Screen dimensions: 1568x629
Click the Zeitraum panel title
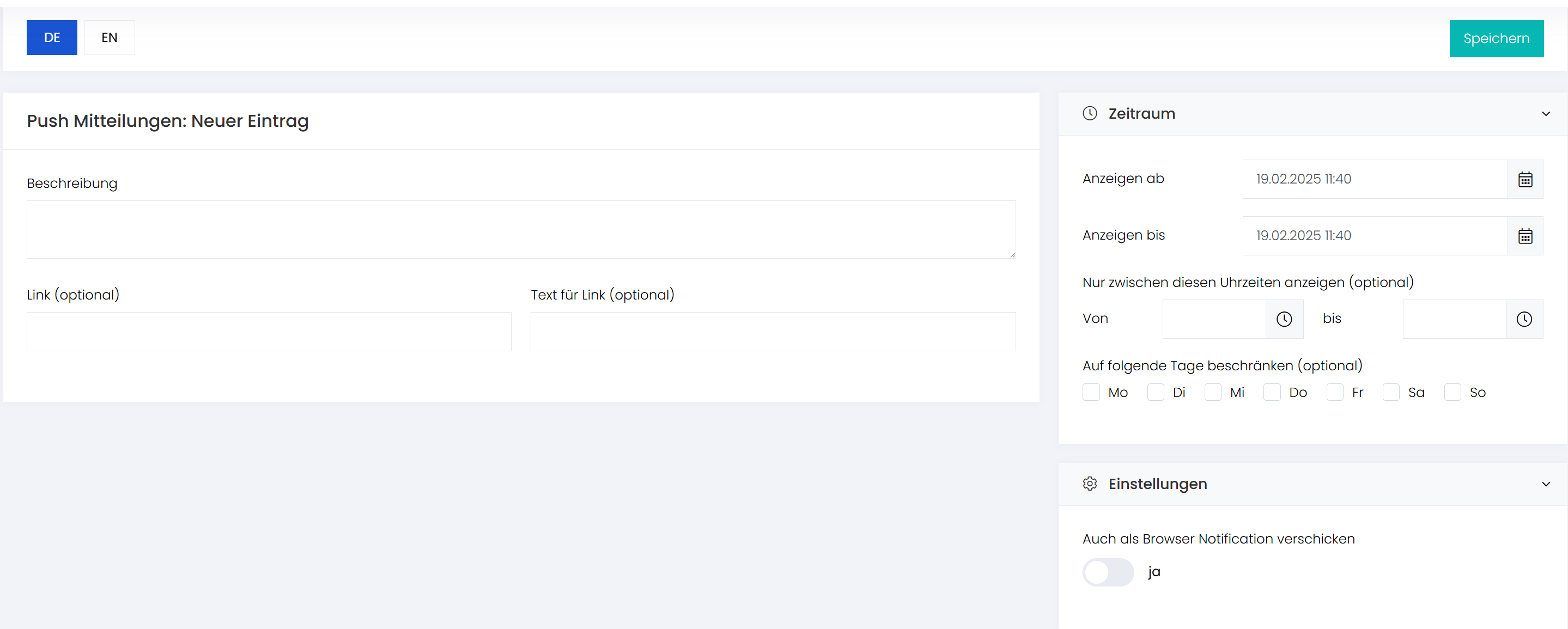(x=1141, y=114)
